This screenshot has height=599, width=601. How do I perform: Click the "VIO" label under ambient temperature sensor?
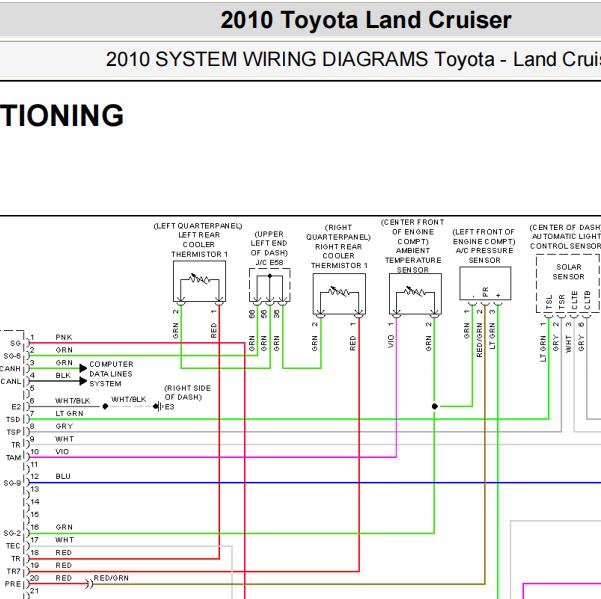(x=391, y=341)
